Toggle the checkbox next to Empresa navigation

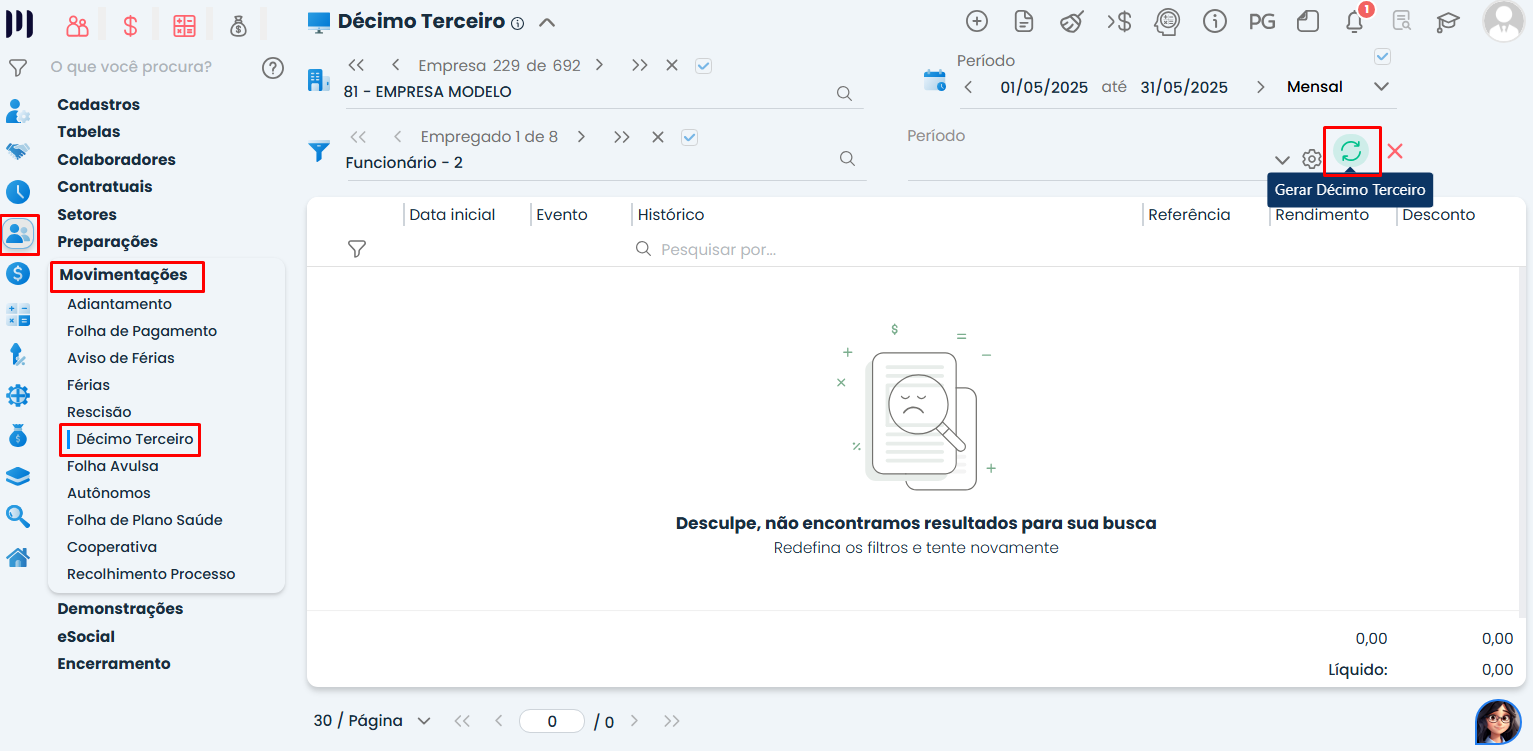click(x=703, y=66)
